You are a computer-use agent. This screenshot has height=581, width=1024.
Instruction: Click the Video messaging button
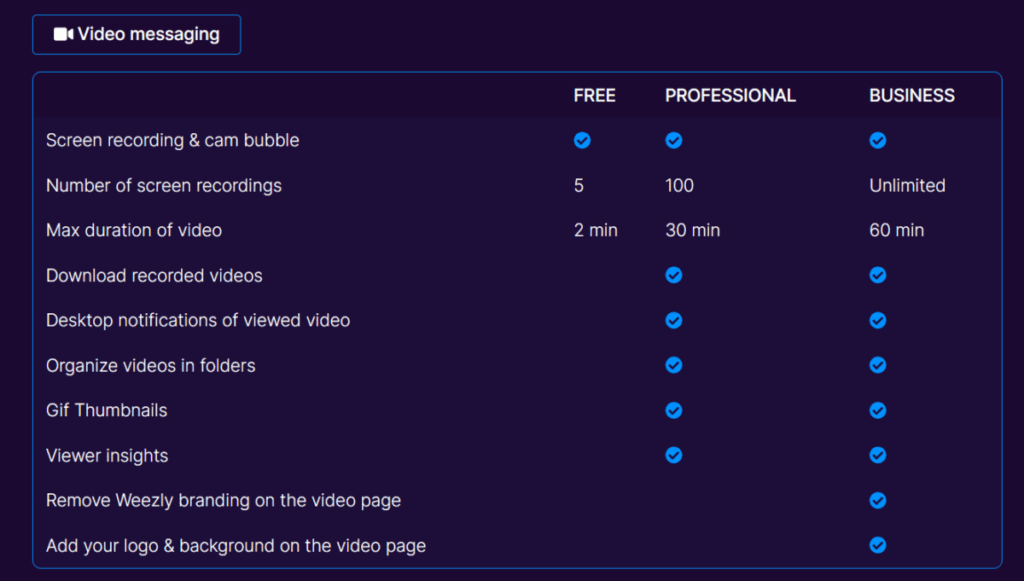point(136,34)
